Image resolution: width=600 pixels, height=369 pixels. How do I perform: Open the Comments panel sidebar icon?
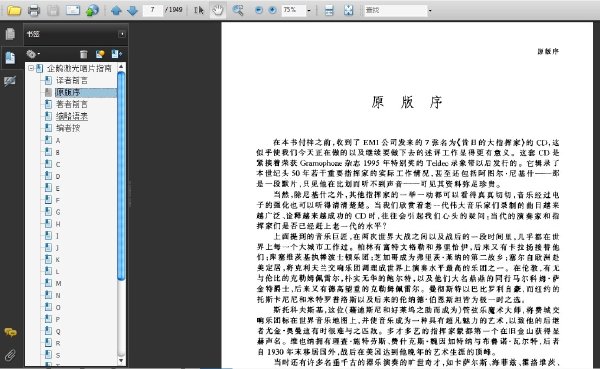[x=10, y=332]
